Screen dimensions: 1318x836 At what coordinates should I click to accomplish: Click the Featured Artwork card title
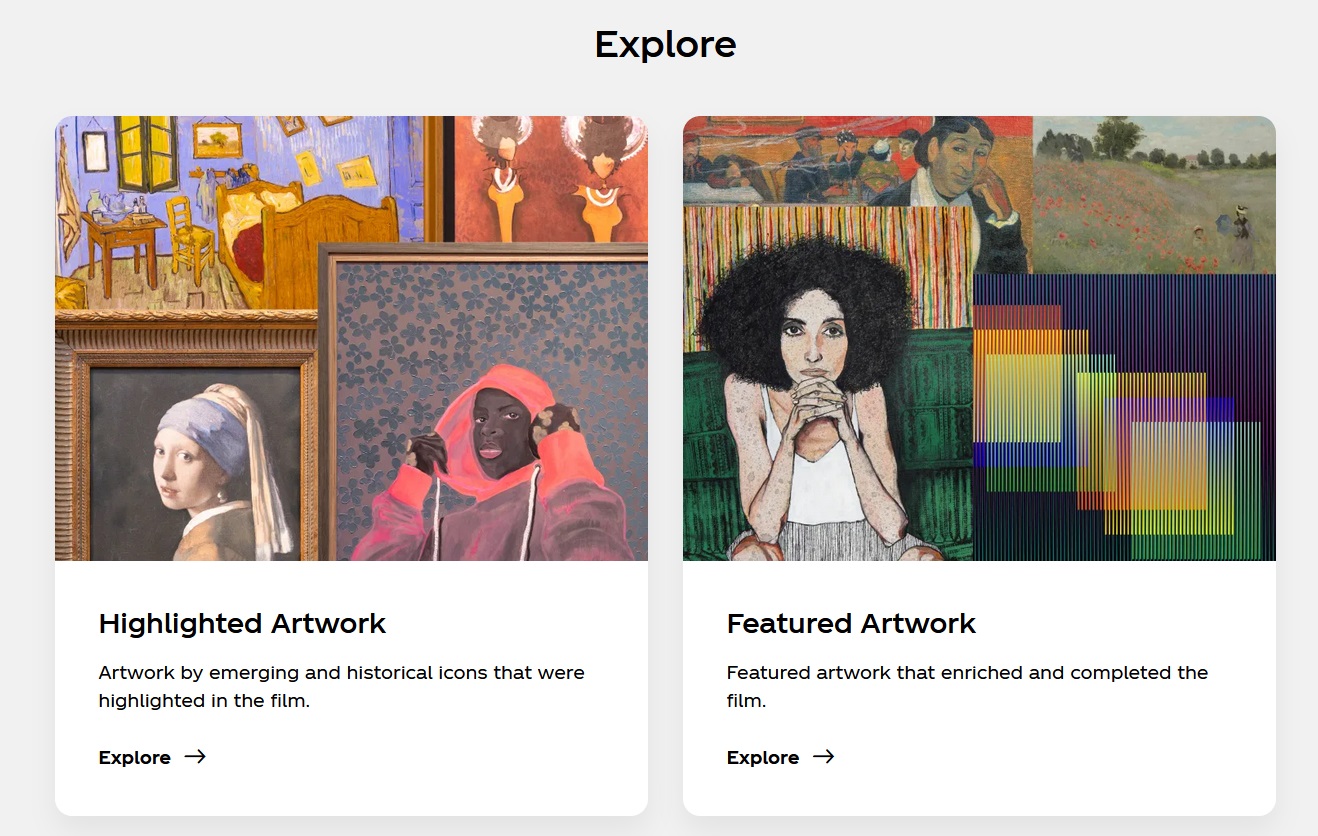851,624
